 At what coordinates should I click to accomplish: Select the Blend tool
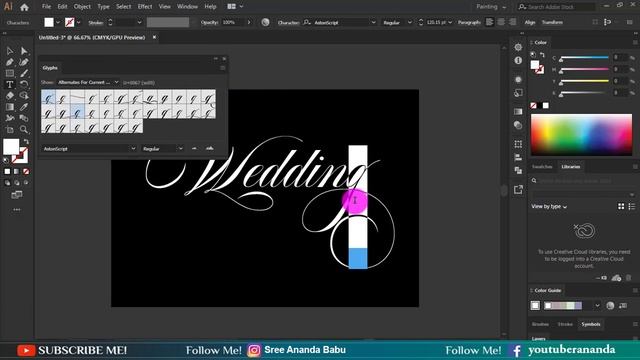pos(24,118)
